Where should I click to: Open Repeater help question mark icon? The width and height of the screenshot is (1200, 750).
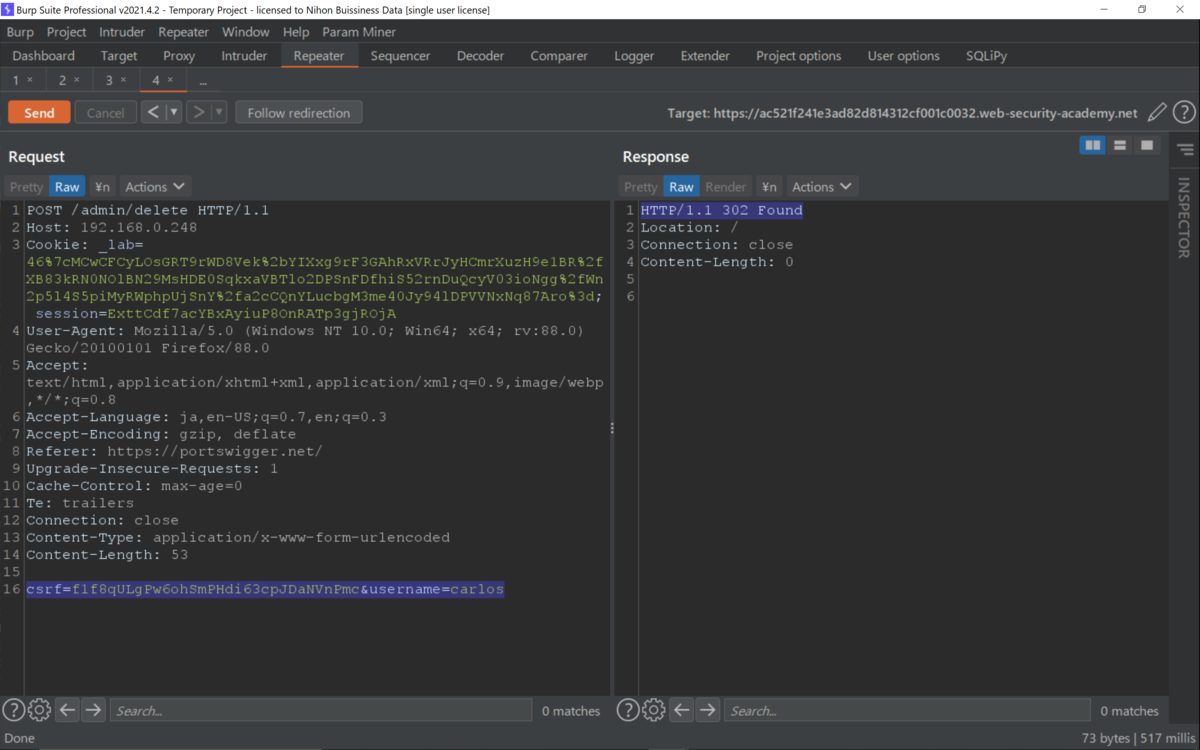point(1184,113)
